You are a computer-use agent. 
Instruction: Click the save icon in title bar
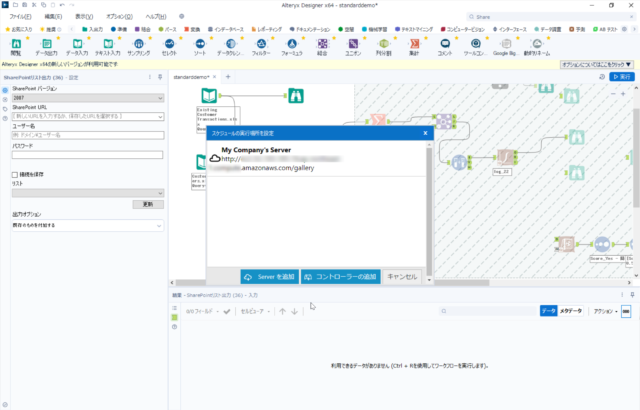pyautogui.click(x=24, y=5)
